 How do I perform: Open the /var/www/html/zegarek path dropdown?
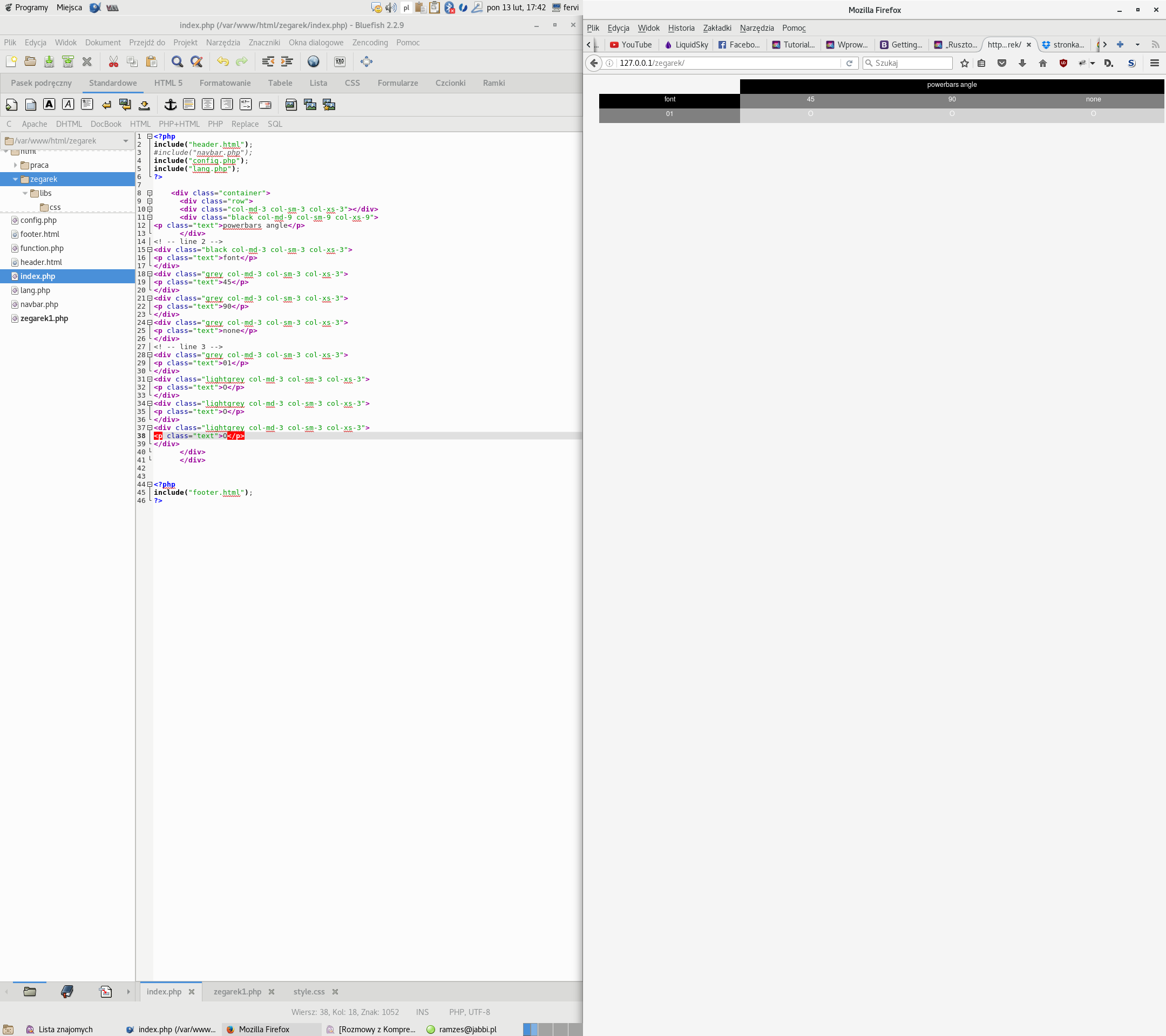click(125, 141)
